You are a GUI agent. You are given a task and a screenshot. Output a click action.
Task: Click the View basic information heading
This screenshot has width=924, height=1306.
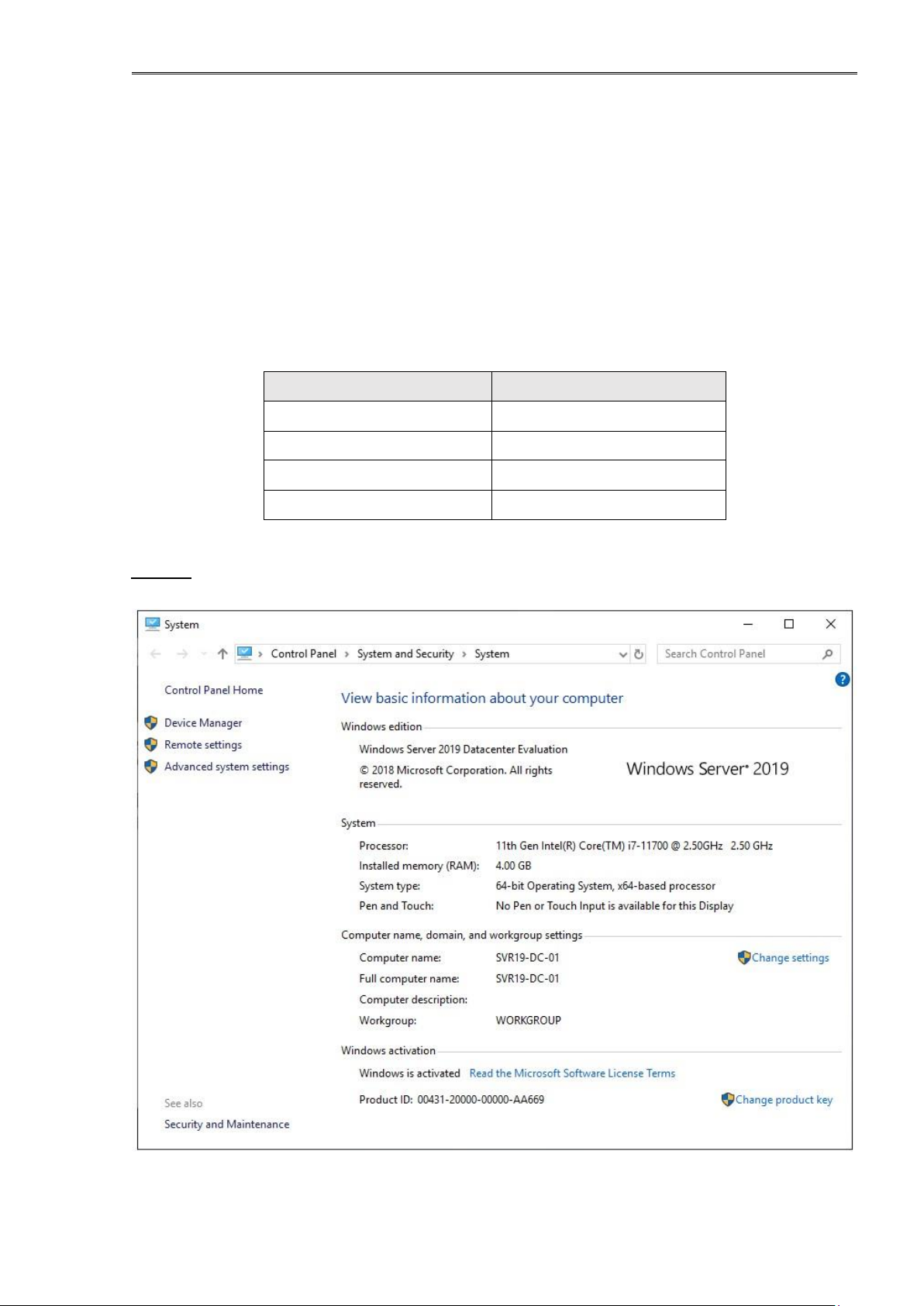tap(481, 698)
